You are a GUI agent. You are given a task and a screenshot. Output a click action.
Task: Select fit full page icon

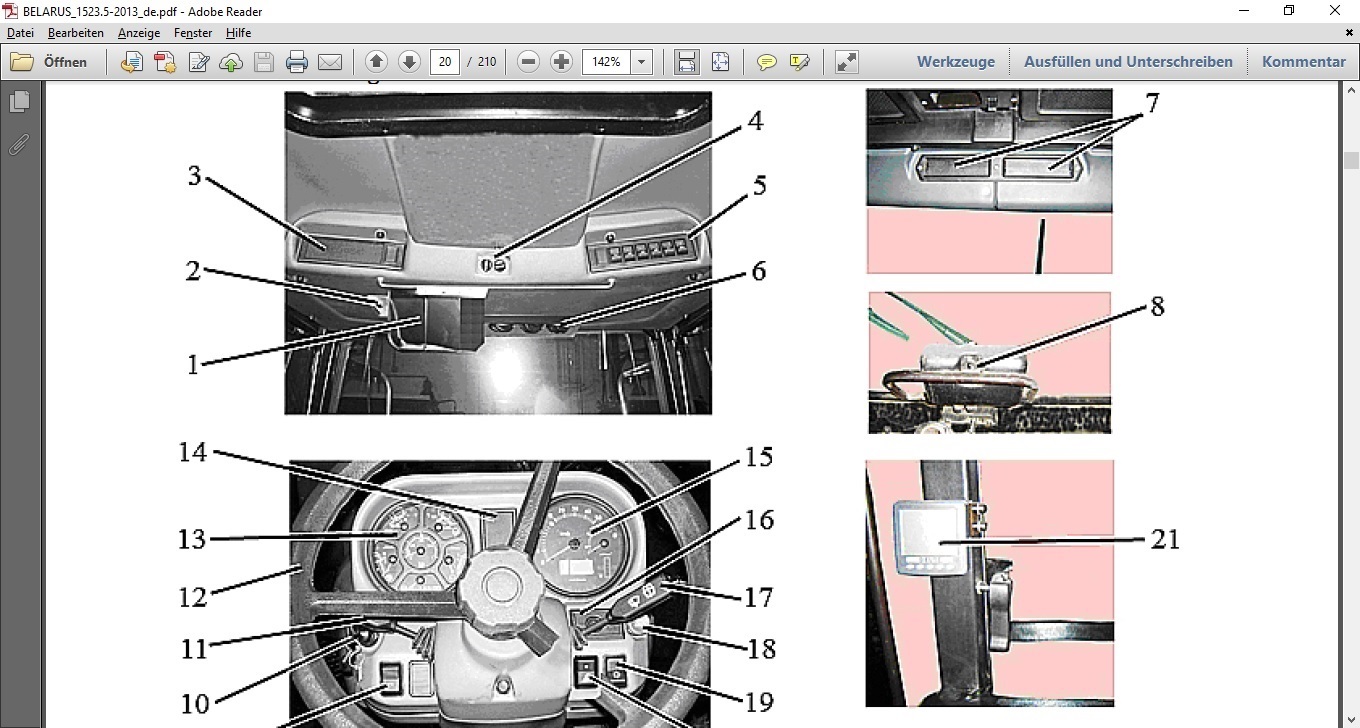point(720,62)
